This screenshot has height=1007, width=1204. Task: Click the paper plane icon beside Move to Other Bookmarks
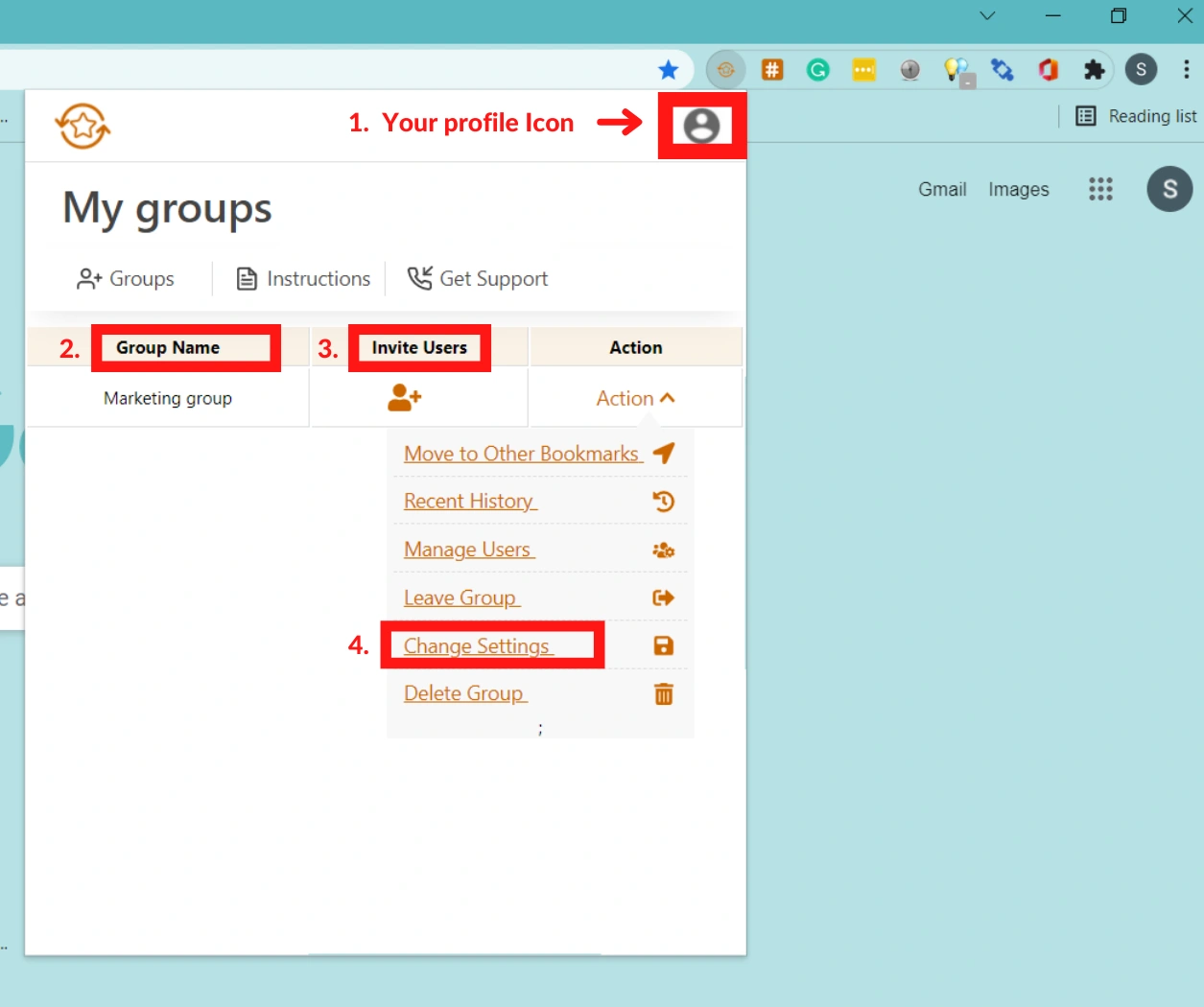[663, 454]
